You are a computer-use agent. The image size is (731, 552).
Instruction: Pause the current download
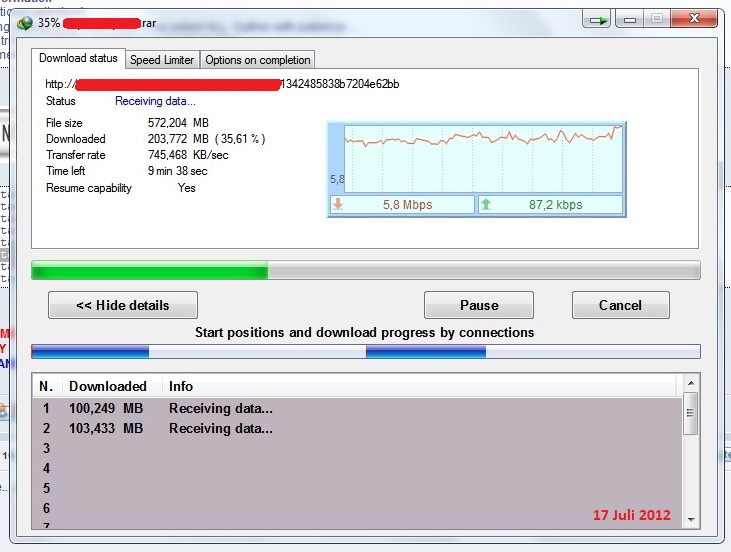[479, 305]
